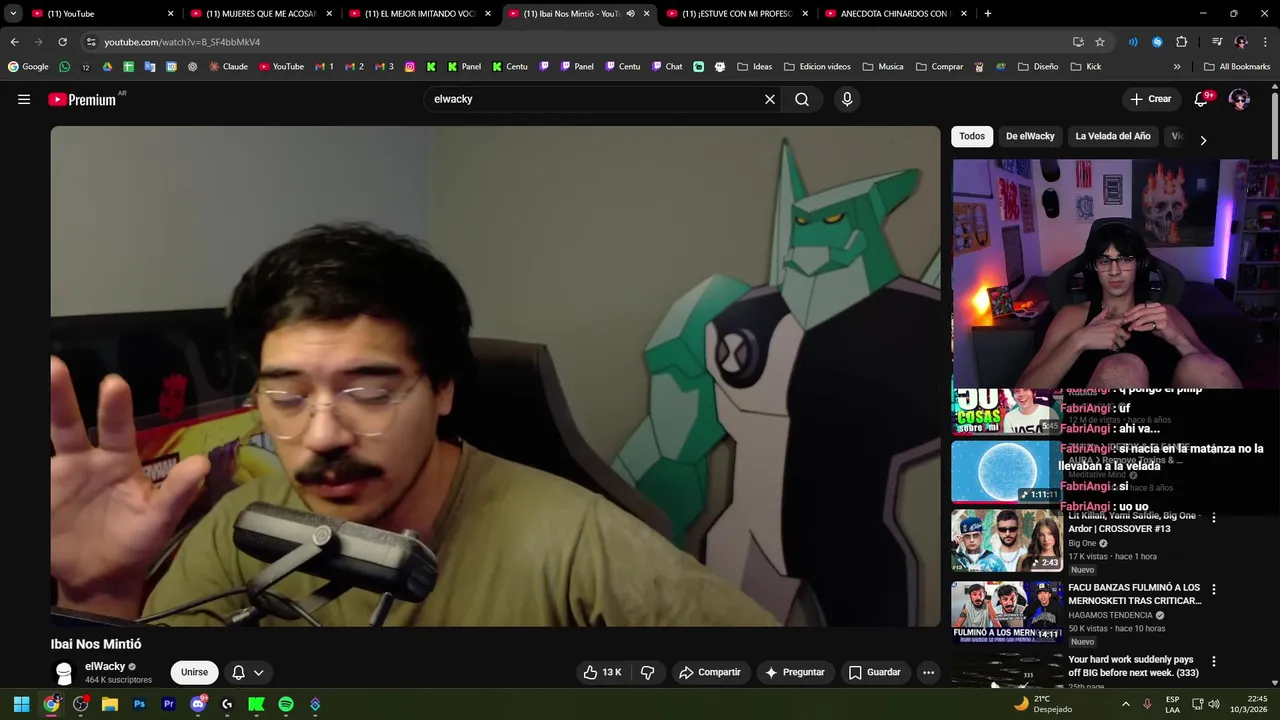1280x720 pixels.
Task: Click the Preguntar button
Action: click(795, 672)
